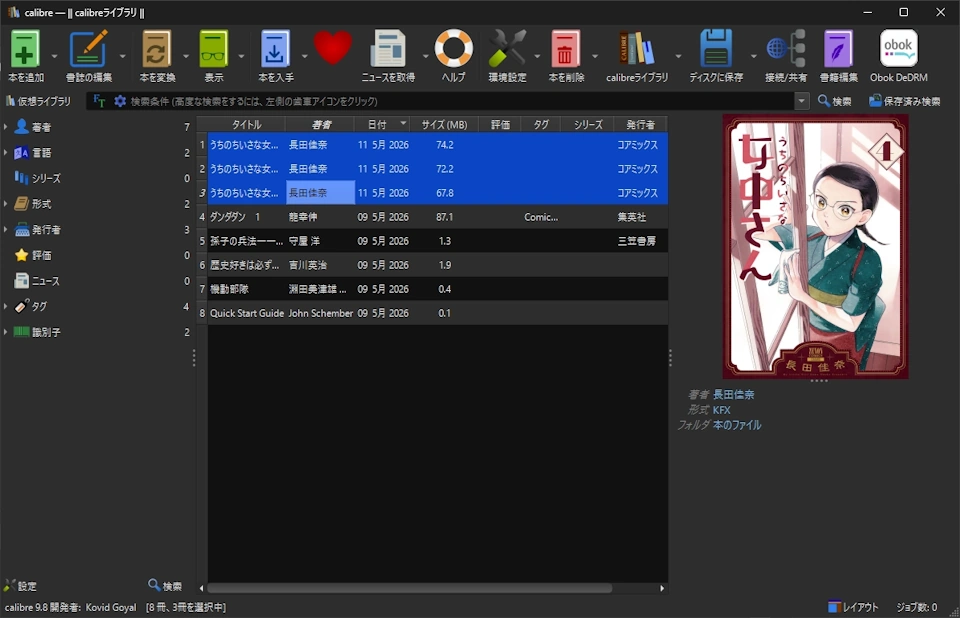960x618 pixels.
Task: Click the full-text search FT icon
Action: (x=99, y=101)
